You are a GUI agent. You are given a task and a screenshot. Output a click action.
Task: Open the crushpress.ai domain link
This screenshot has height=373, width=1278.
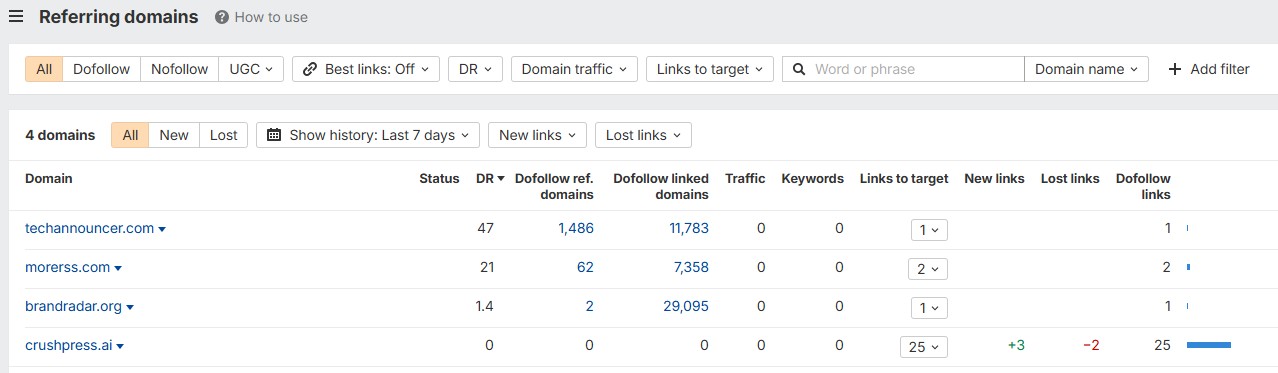68,345
